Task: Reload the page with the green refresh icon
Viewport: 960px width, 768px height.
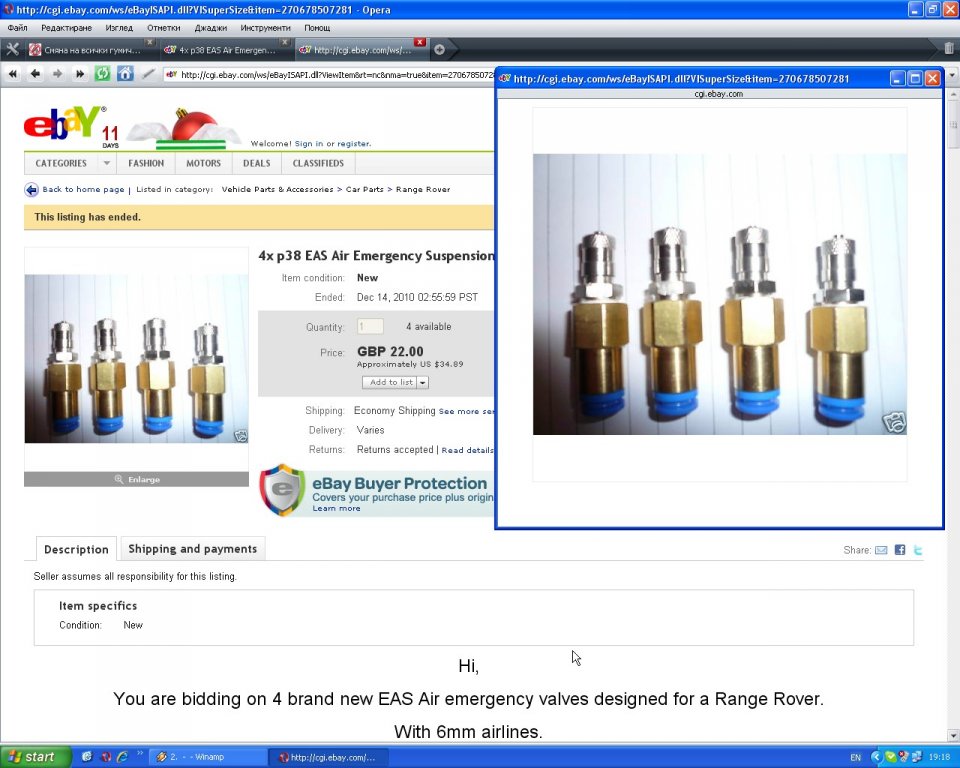Action: coord(102,74)
